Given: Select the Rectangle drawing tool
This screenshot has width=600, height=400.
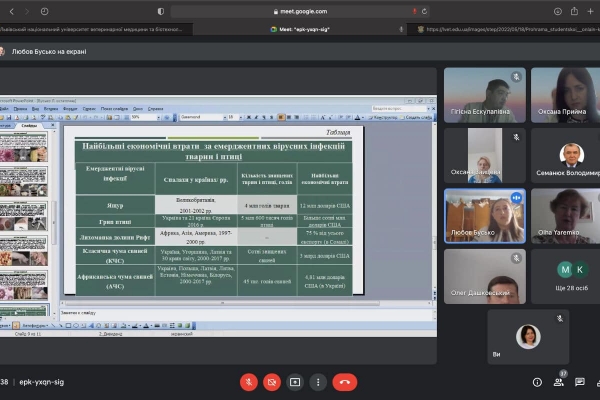Looking at the screenshot, I should [x=68, y=326].
